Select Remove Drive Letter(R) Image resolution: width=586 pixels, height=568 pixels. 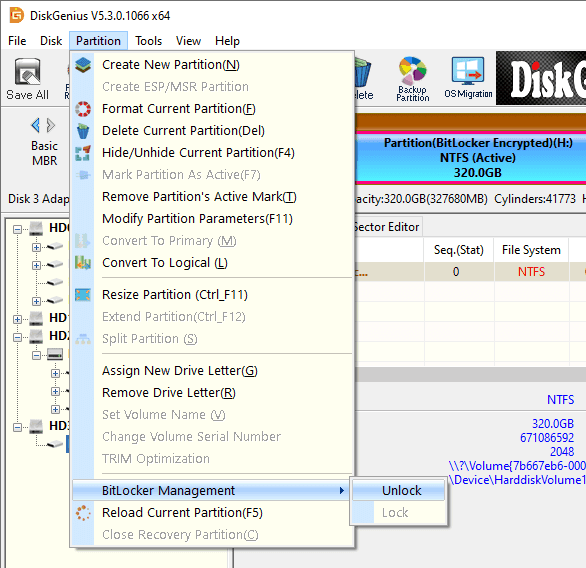[212, 393]
